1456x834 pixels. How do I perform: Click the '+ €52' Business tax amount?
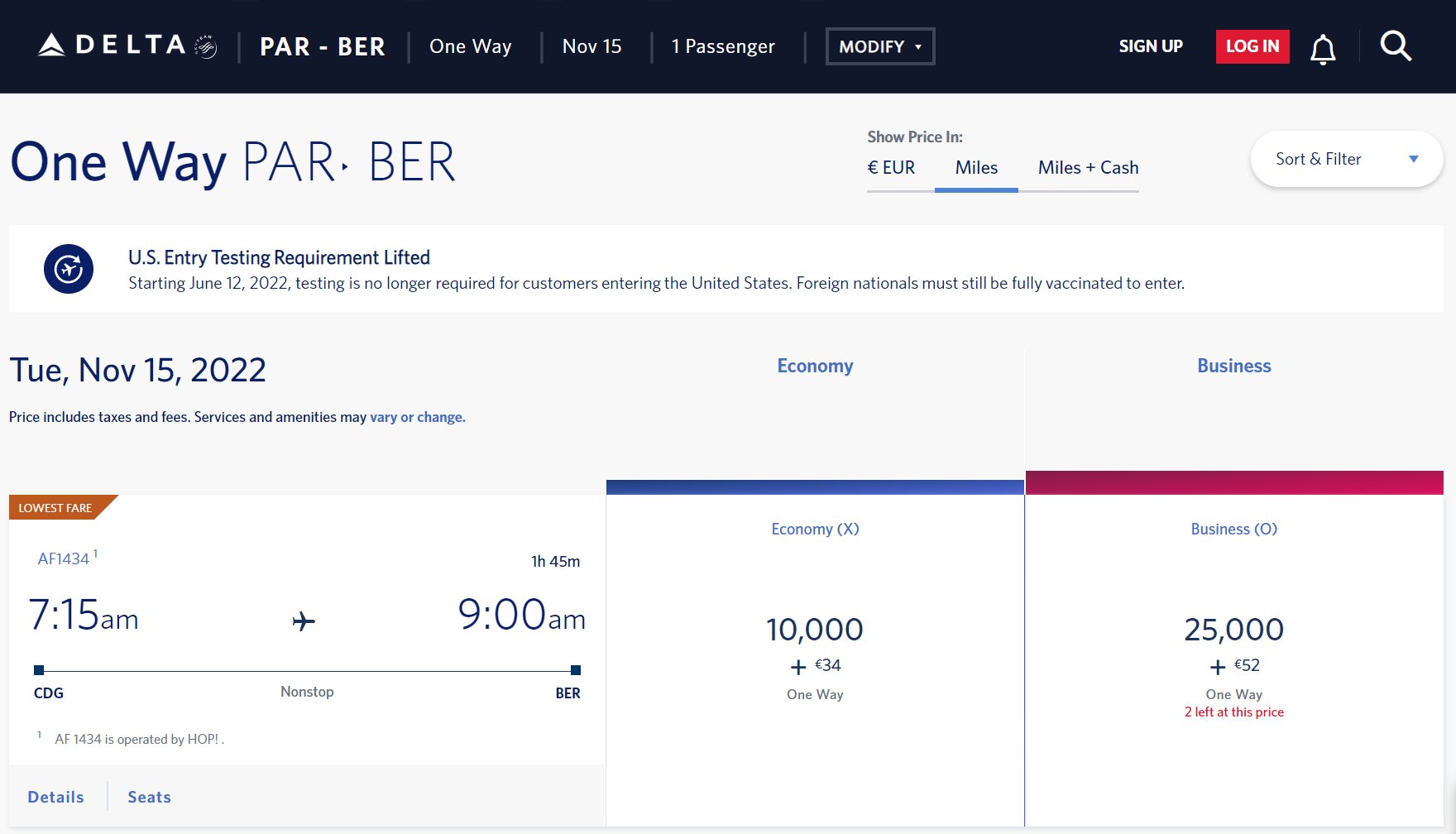[x=1234, y=665]
